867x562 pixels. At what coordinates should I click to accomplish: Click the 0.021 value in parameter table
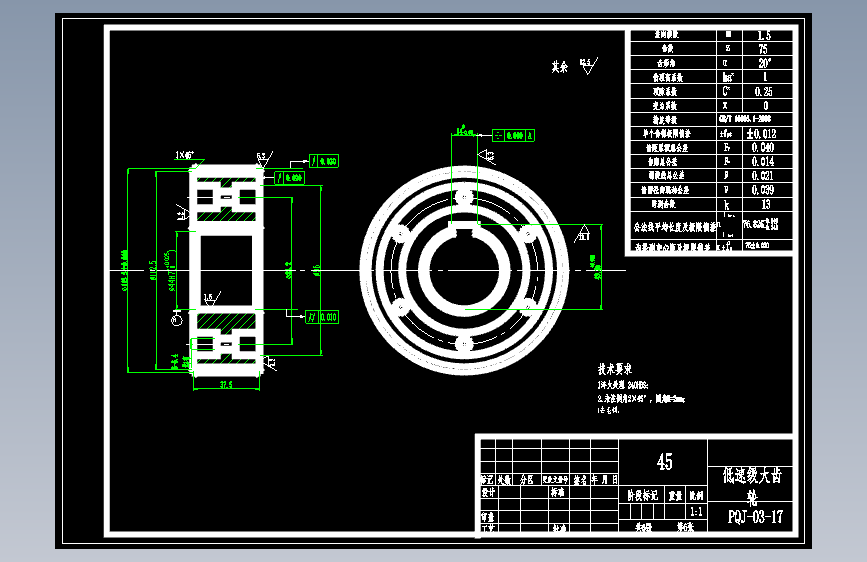pyautogui.click(x=763, y=175)
